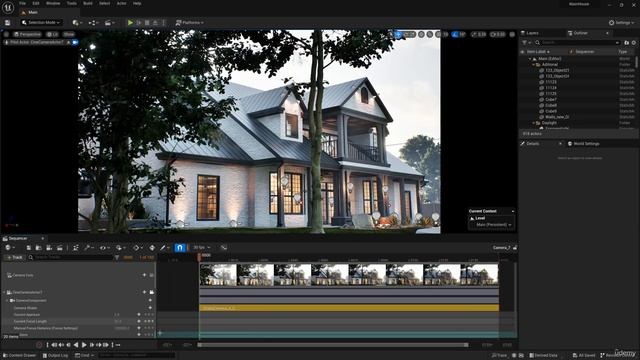The height and width of the screenshot is (360, 640).
Task: Open the Settings dropdown at top right
Action: pyautogui.click(x=622, y=22)
